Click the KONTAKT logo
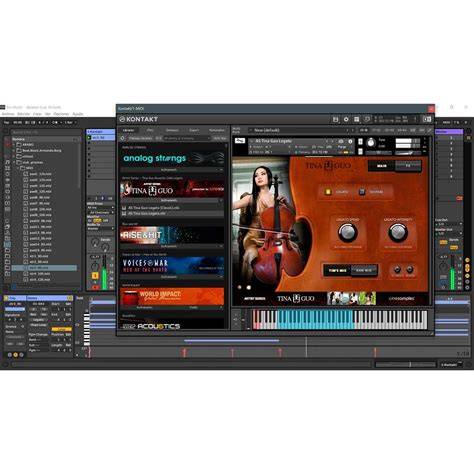The width and height of the screenshot is (474, 474). [139, 119]
